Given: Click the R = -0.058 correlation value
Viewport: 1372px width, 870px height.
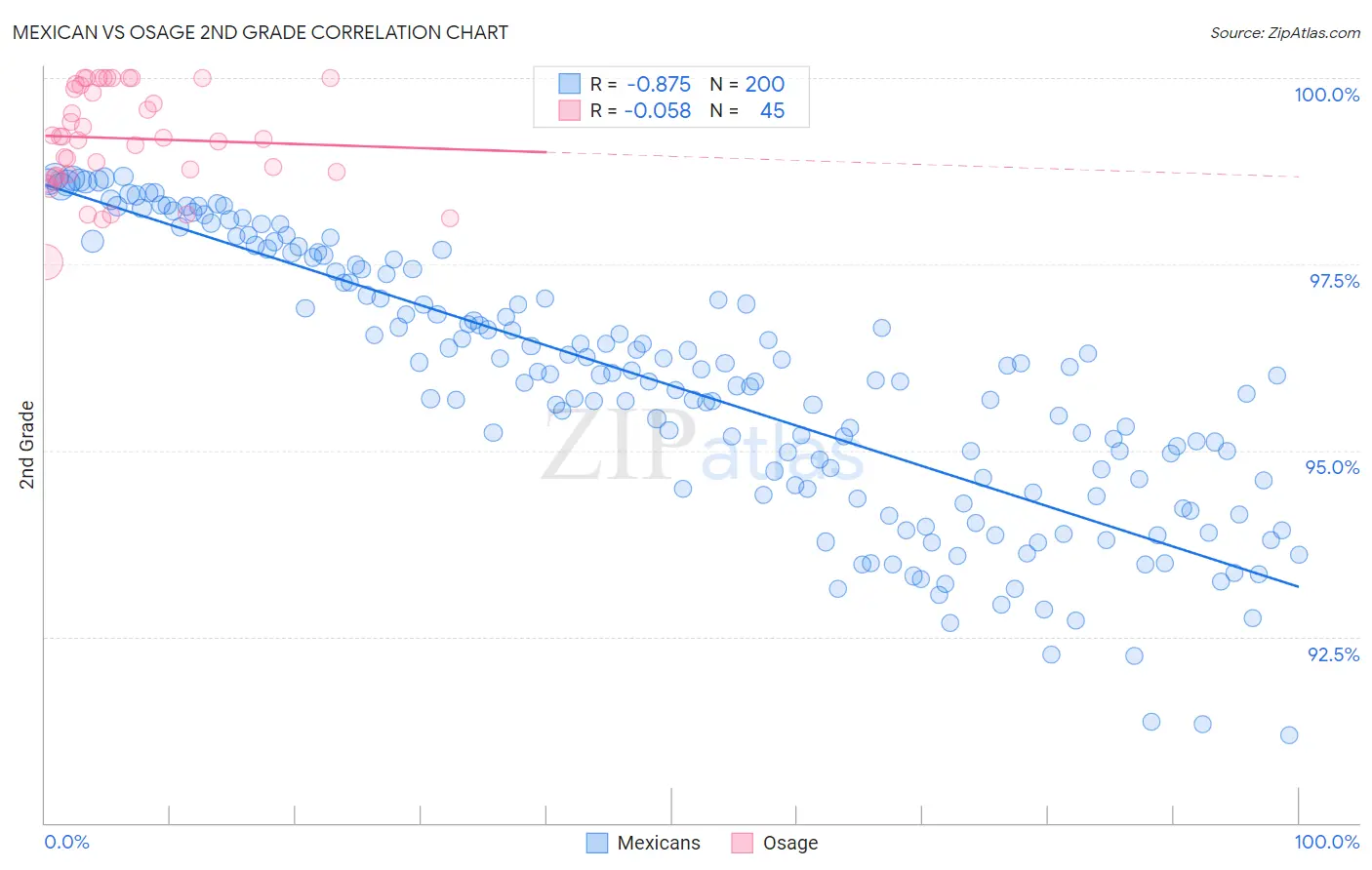Looking at the screenshot, I should tap(640, 110).
